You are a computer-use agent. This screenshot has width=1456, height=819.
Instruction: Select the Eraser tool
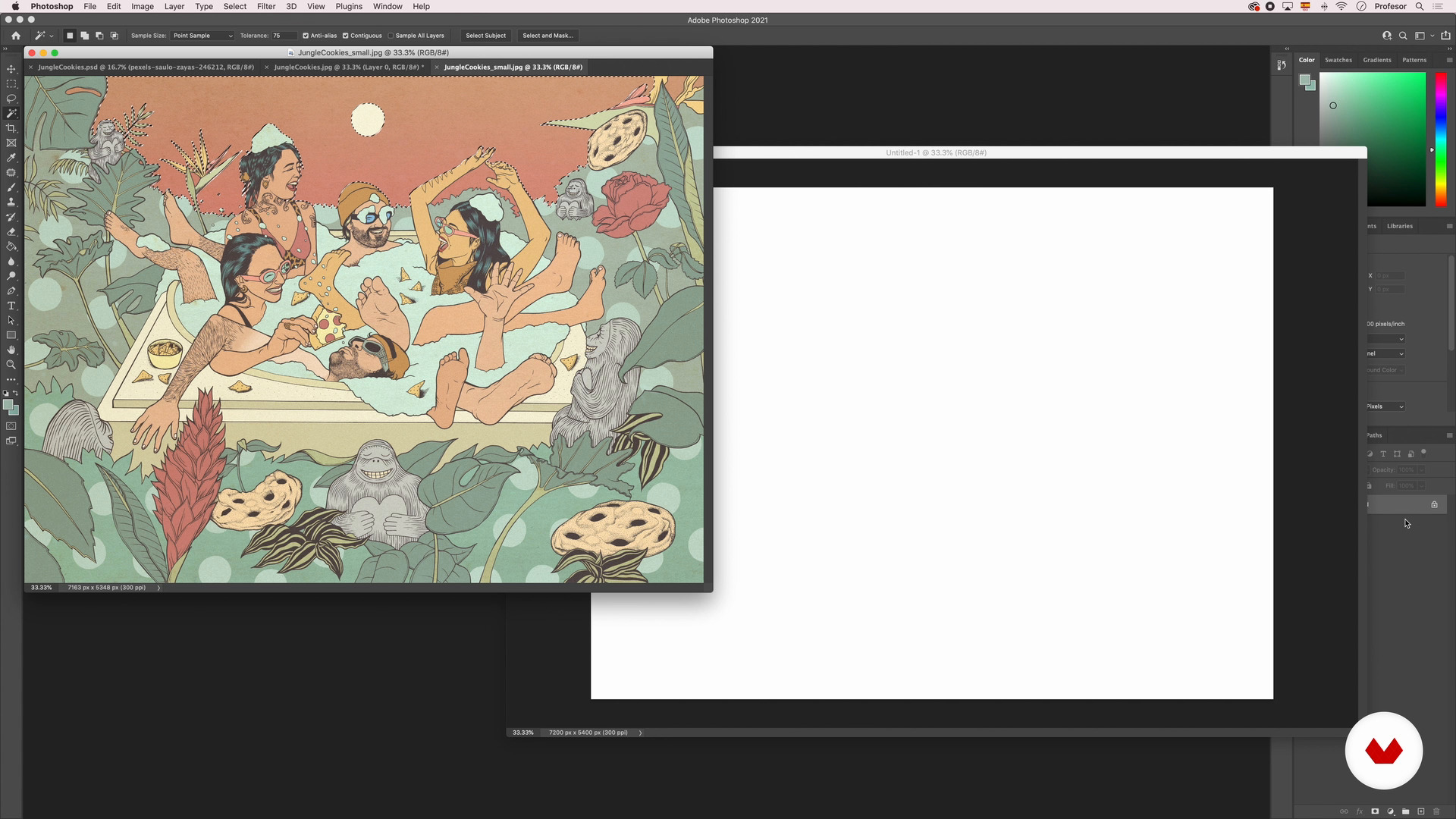click(x=11, y=232)
